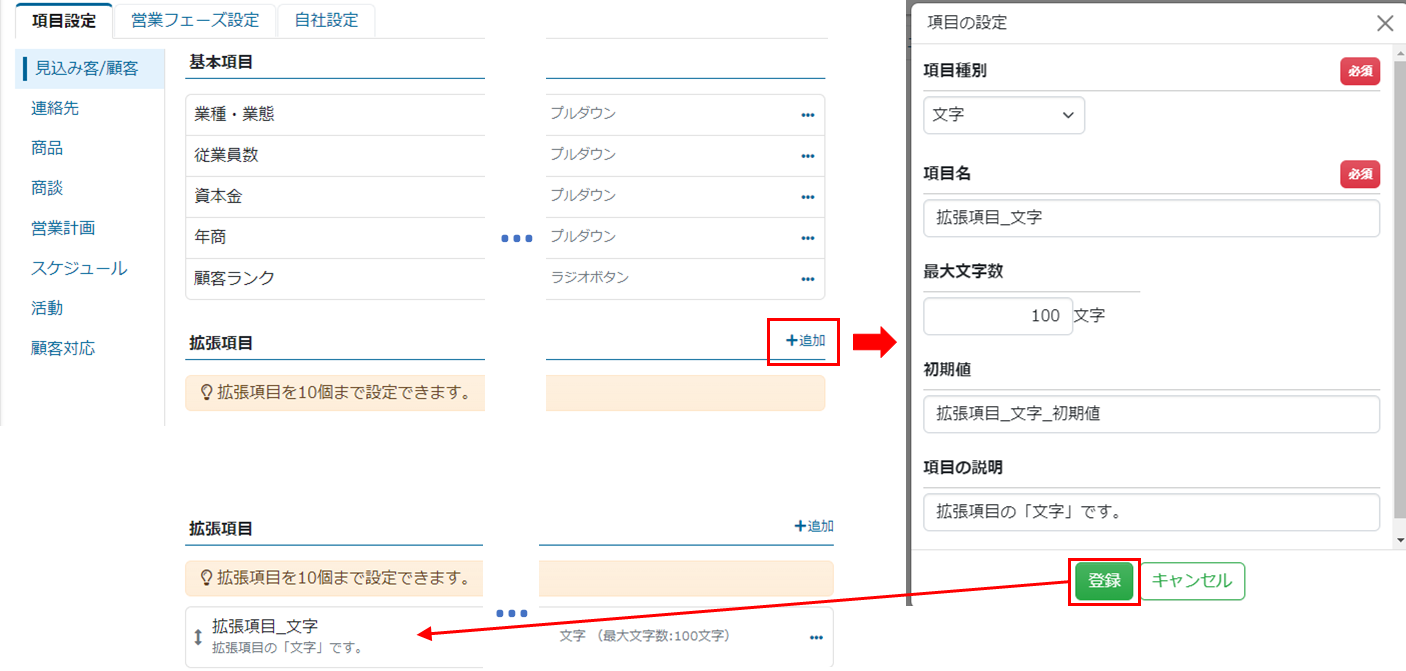Open more options for 拡張項目_文字 row

coord(816,638)
